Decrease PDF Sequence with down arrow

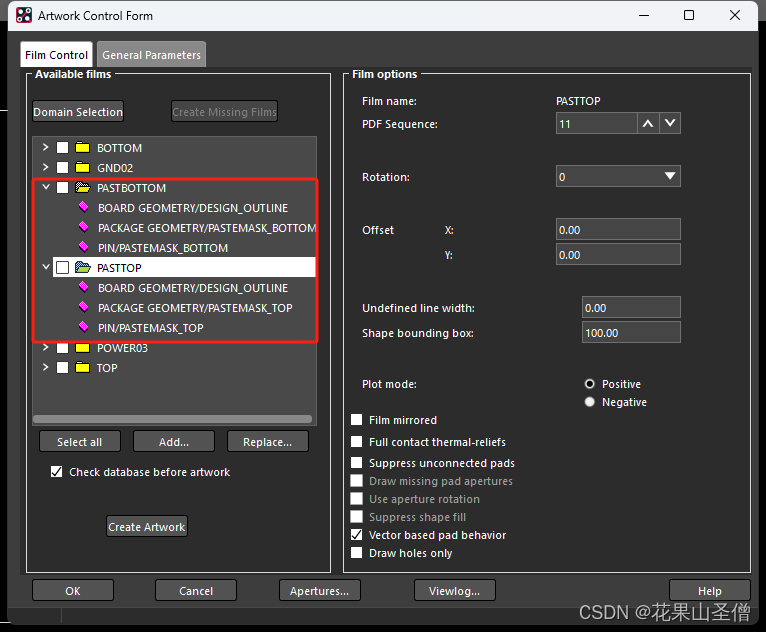(x=670, y=124)
